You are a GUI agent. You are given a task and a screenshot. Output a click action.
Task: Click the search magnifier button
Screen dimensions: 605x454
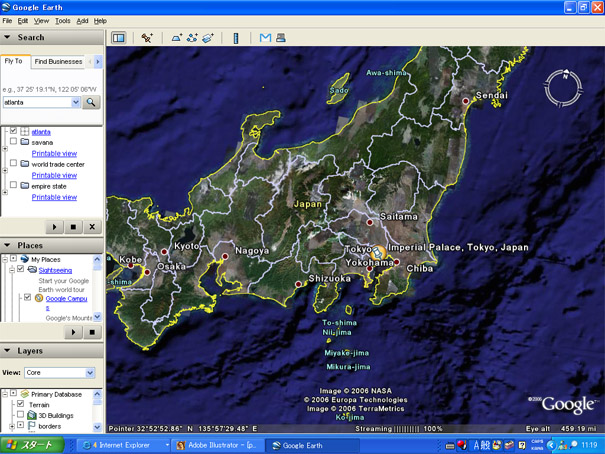tap(91, 102)
